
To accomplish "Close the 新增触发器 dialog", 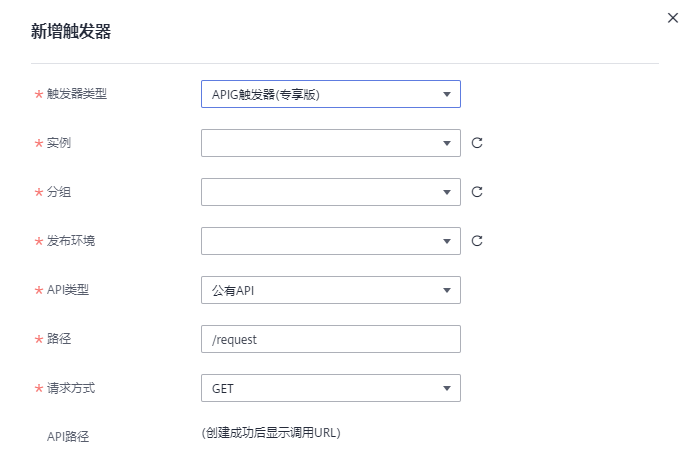I will 673,18.
